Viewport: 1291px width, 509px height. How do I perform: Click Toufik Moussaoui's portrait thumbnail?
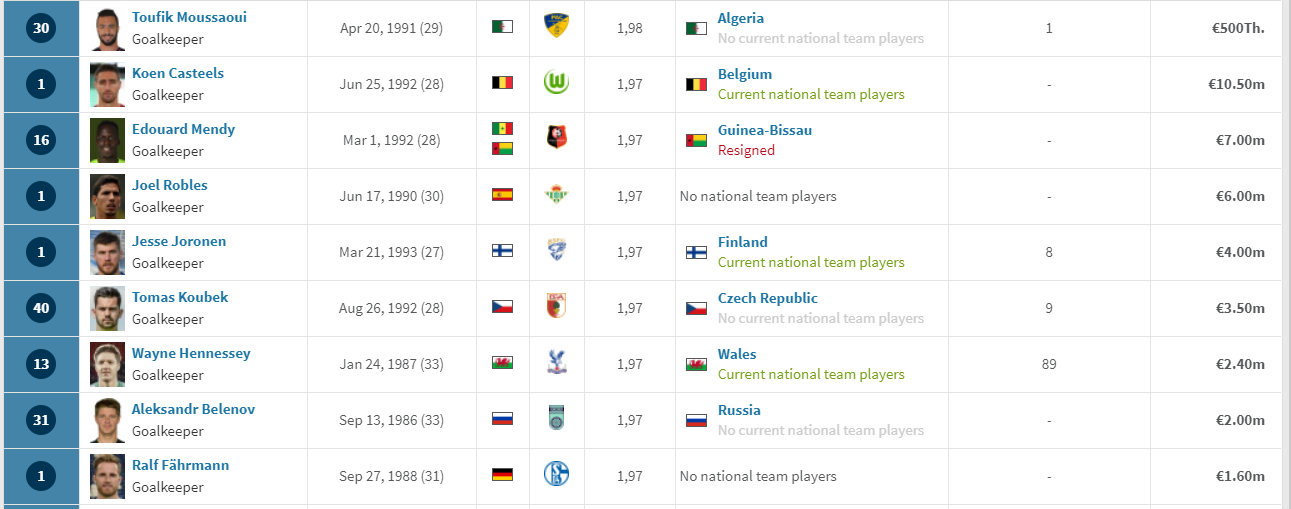tap(107, 29)
